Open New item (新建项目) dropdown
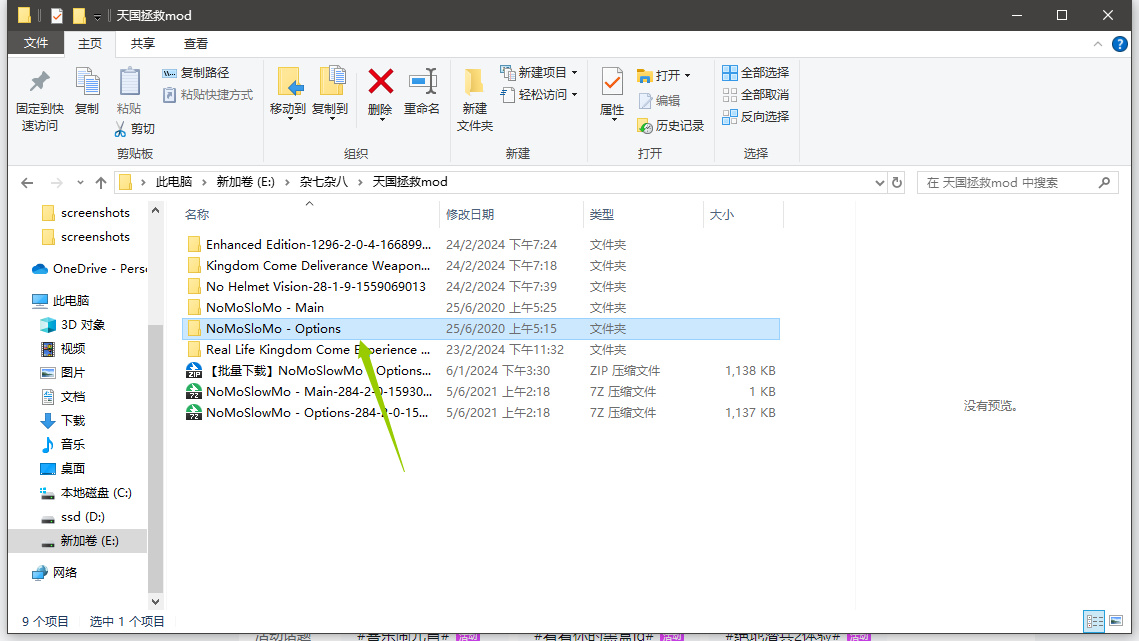 tap(539, 73)
